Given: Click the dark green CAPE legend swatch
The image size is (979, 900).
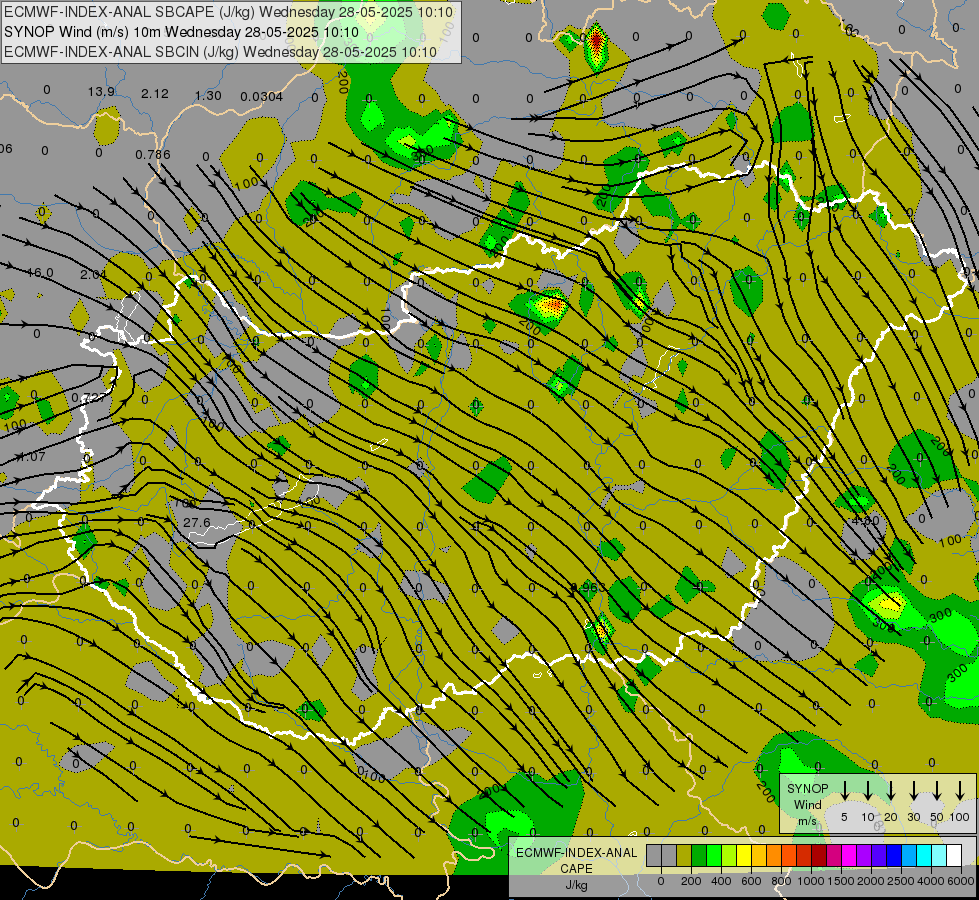Looking at the screenshot, I should click(x=699, y=855).
